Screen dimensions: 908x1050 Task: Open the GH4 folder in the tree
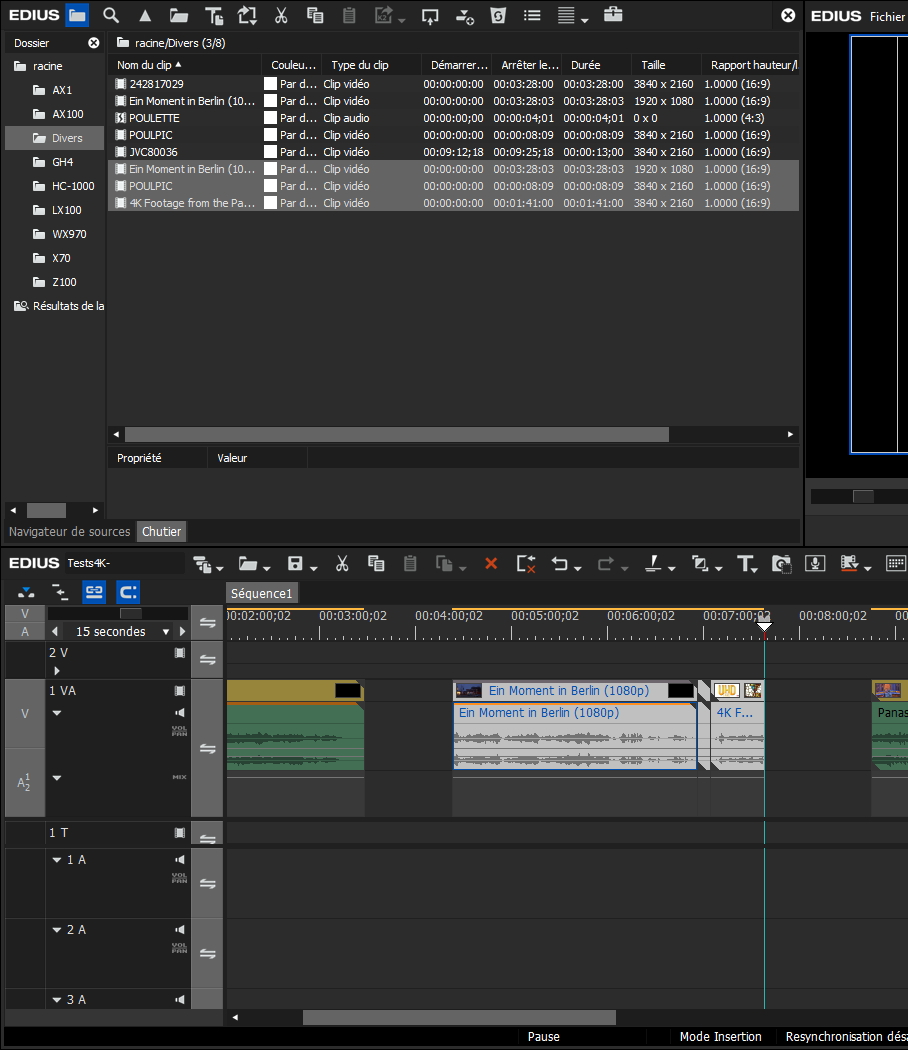[62, 162]
